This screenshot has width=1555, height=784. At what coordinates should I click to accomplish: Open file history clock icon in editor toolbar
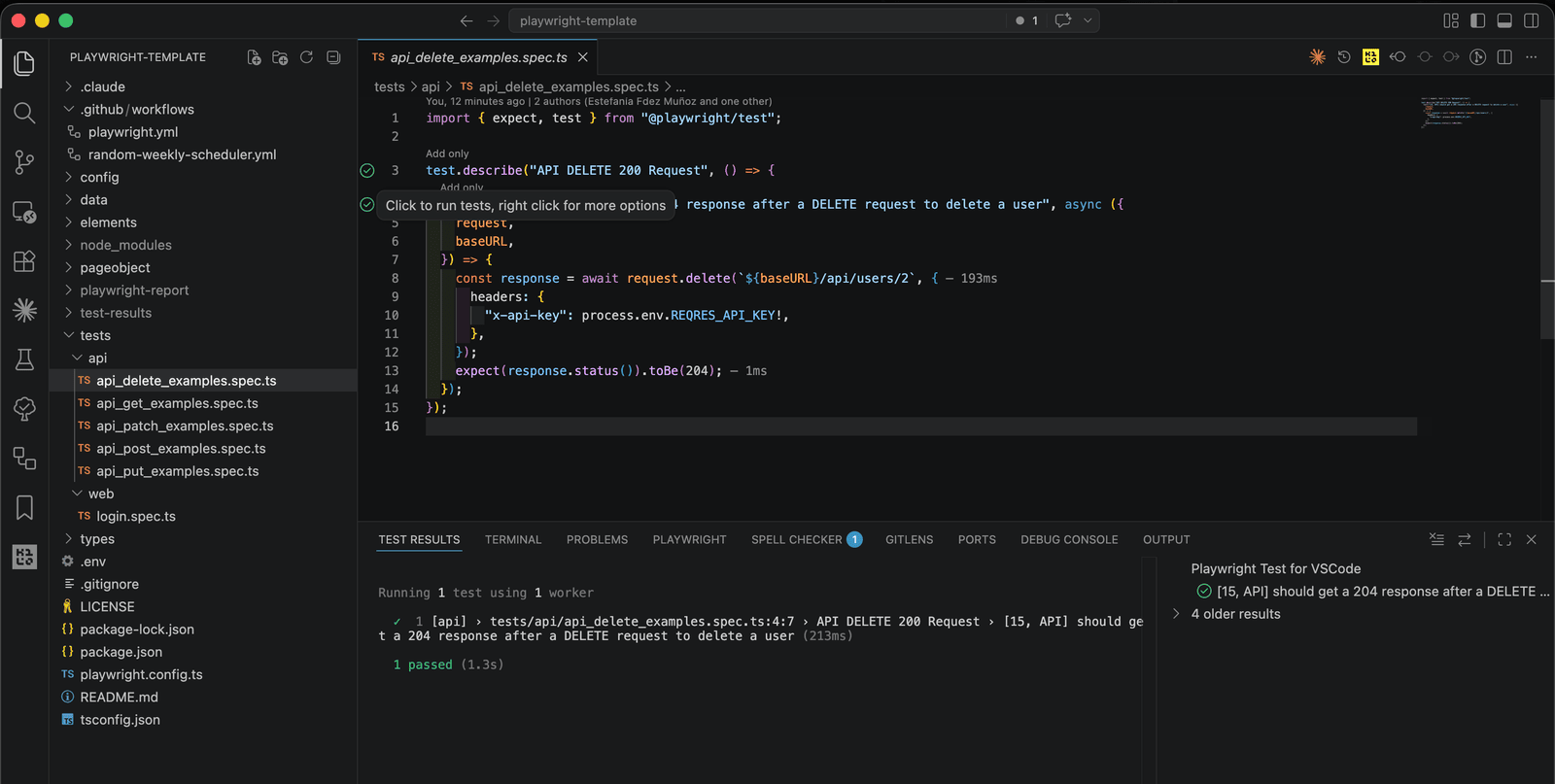[1344, 57]
